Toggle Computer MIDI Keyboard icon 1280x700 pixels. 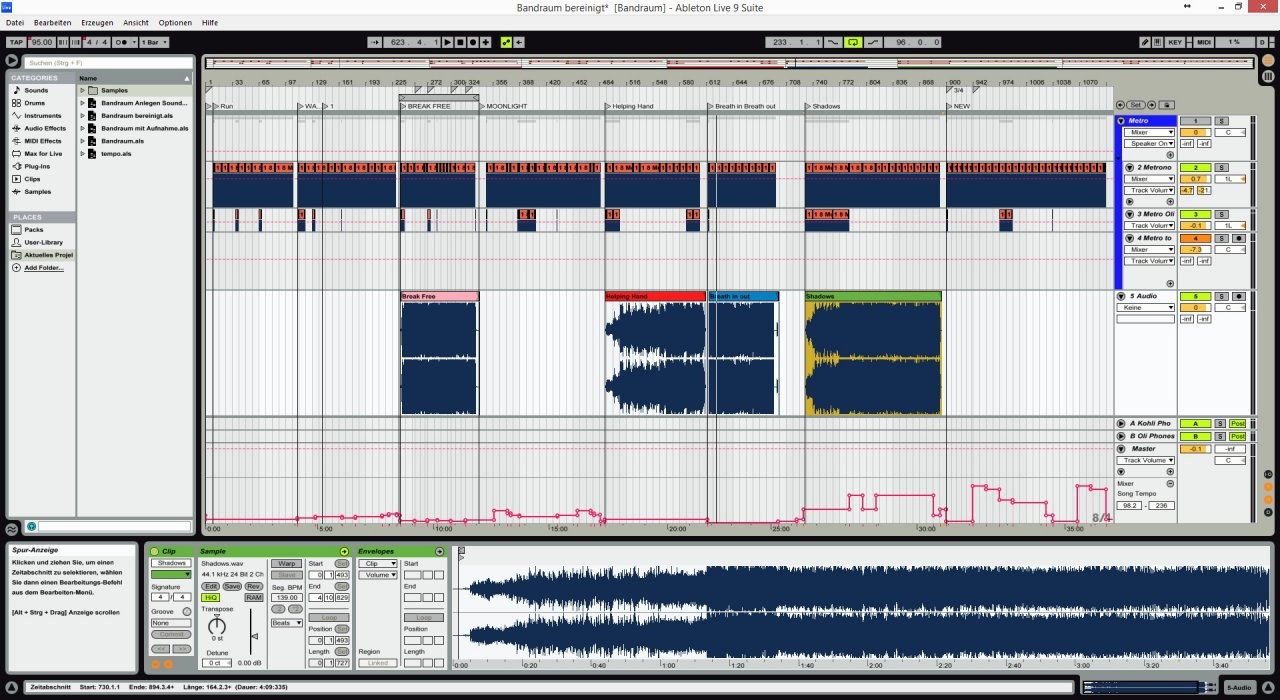tap(1158, 42)
